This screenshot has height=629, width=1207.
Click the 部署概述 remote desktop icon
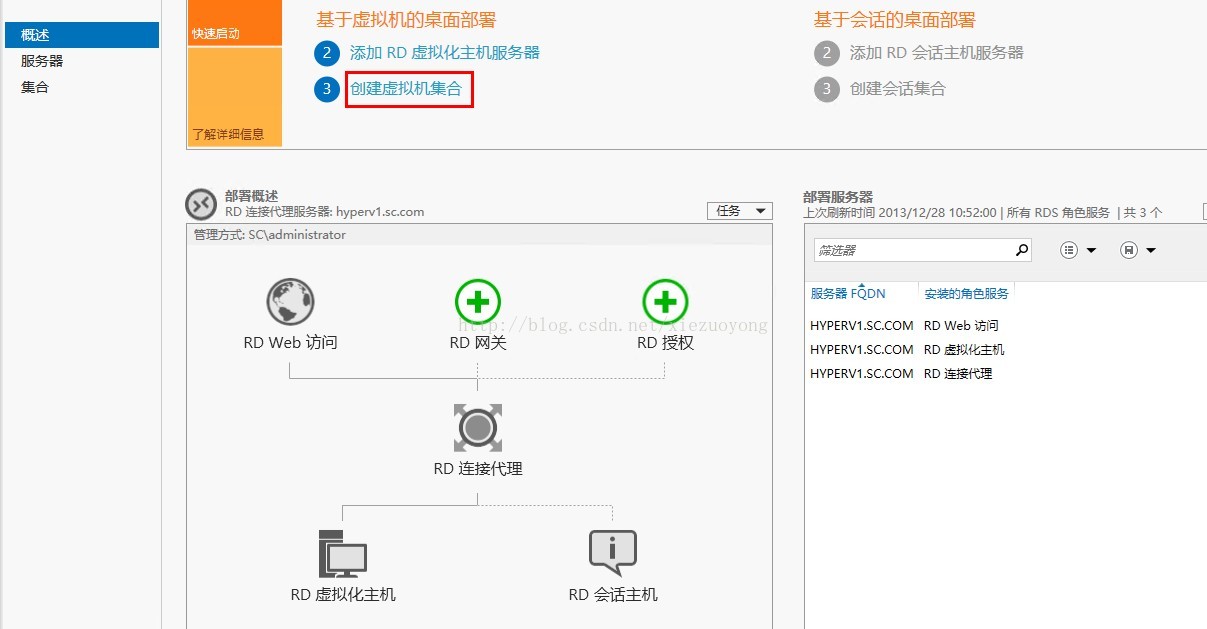[201, 204]
